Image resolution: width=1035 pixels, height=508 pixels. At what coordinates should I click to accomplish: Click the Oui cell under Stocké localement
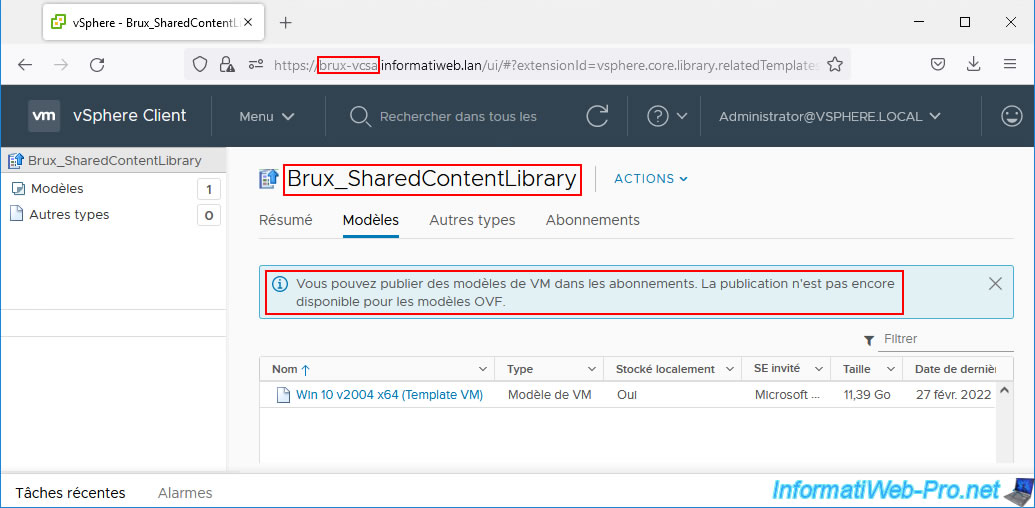point(626,395)
